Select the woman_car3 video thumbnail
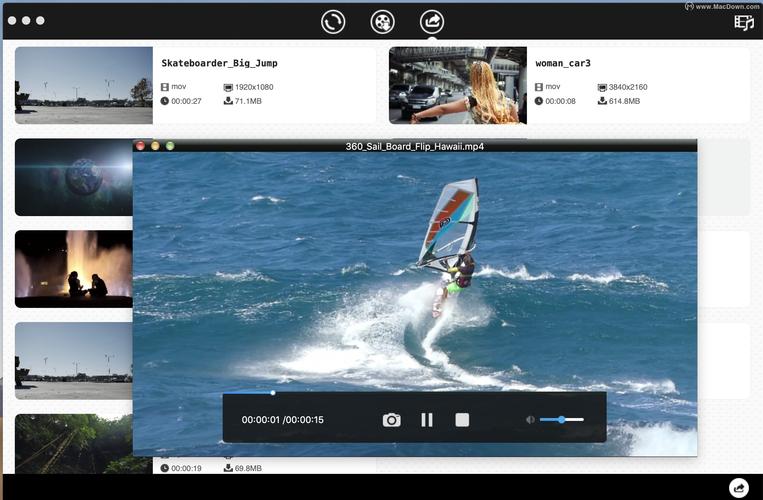This screenshot has width=763, height=500. click(457, 85)
